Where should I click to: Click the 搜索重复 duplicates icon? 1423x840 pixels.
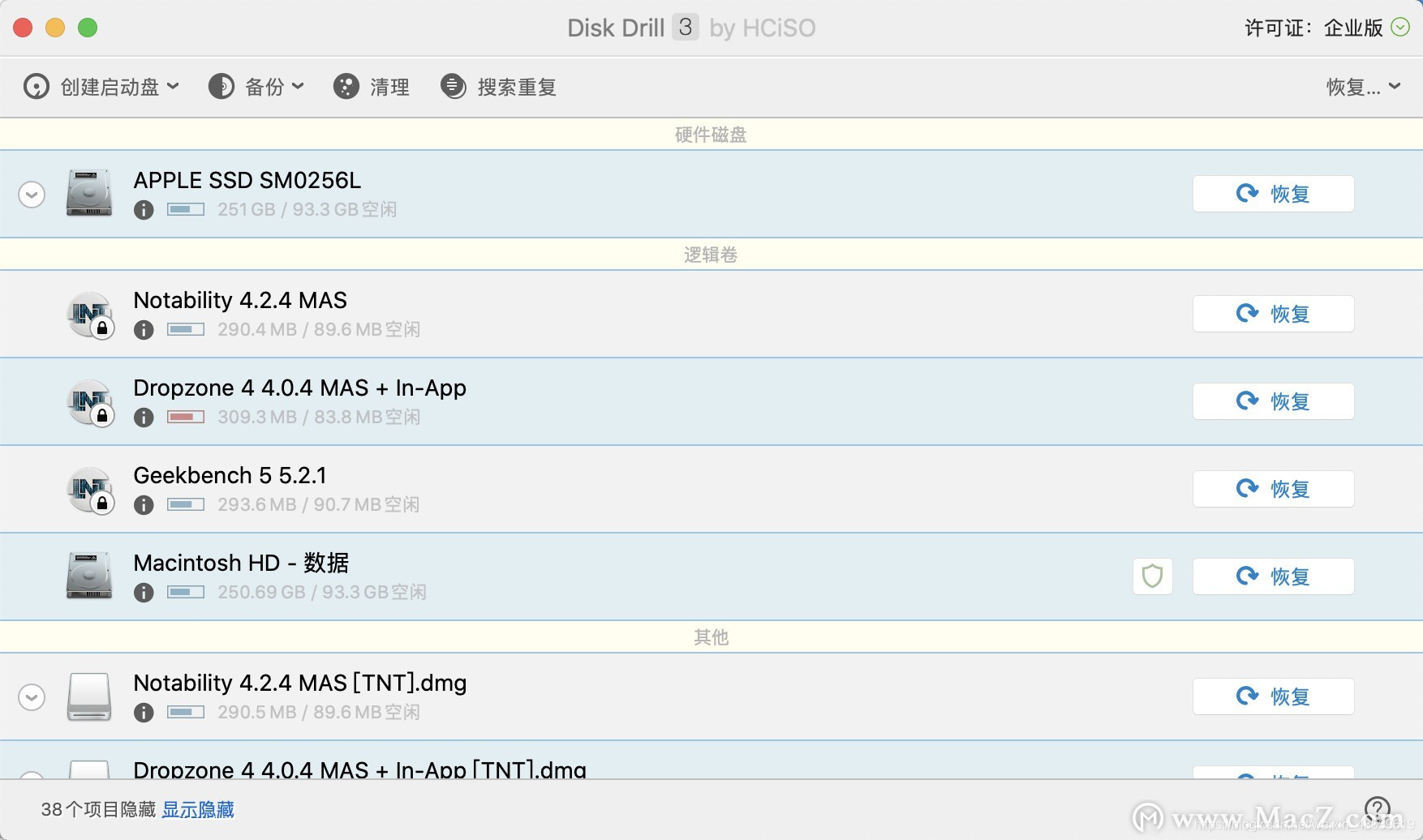click(x=454, y=87)
